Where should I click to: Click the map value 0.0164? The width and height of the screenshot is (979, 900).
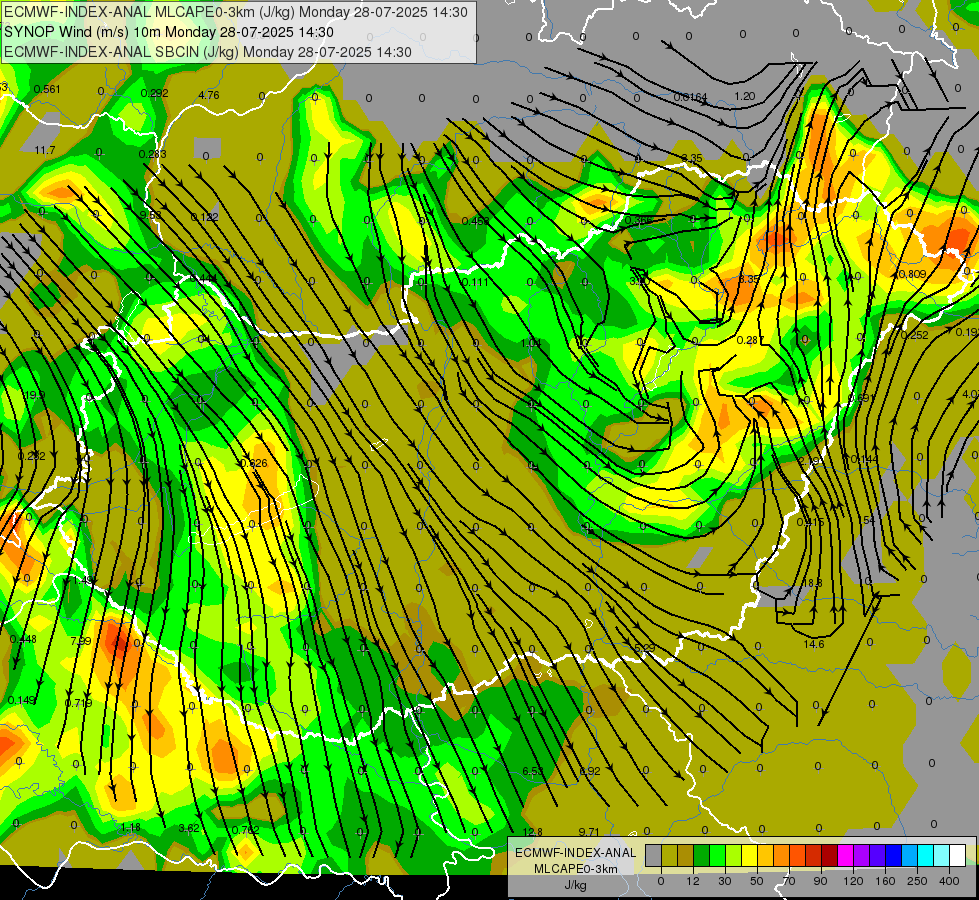(691, 97)
